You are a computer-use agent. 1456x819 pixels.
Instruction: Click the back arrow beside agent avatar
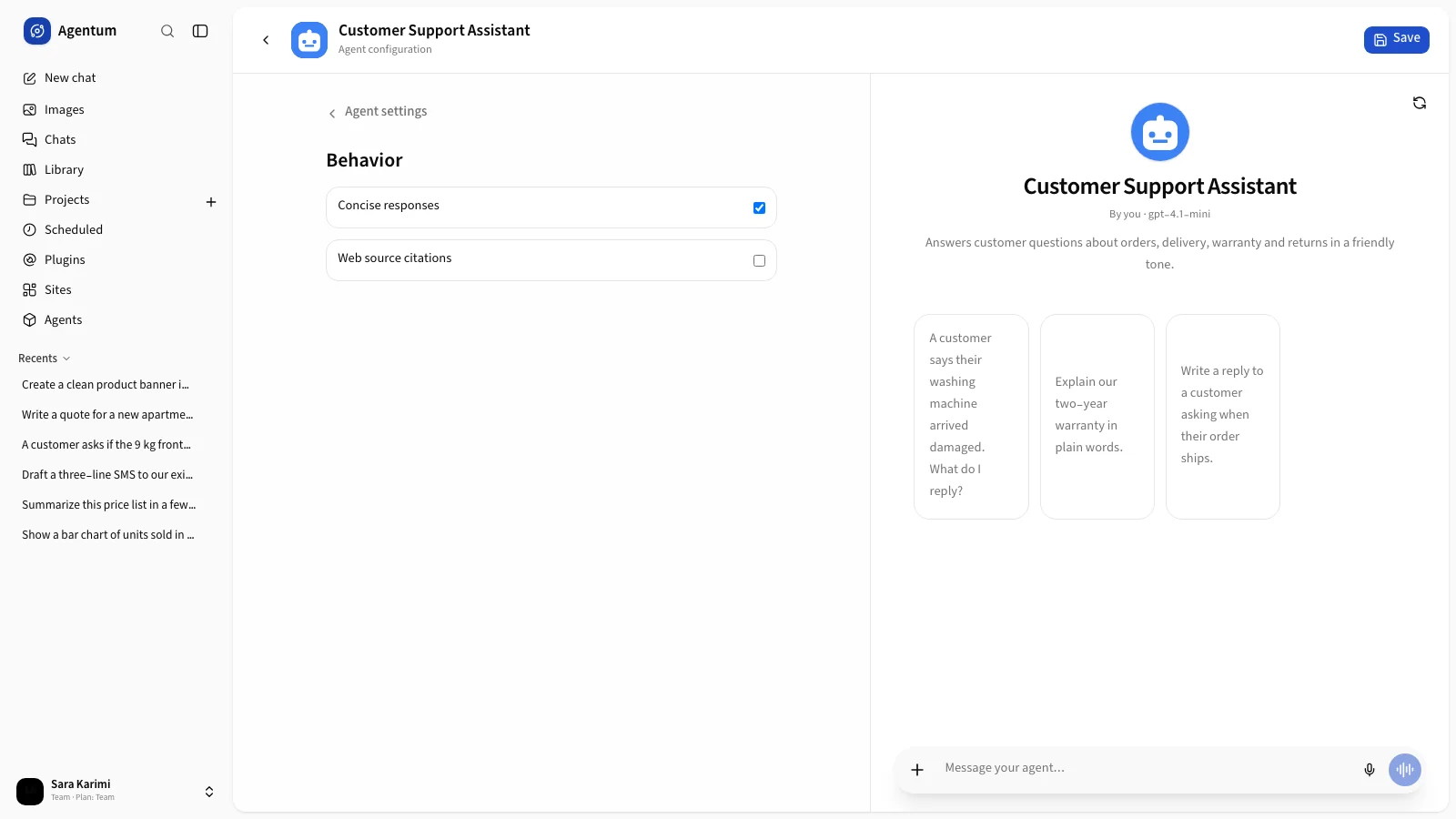click(266, 40)
